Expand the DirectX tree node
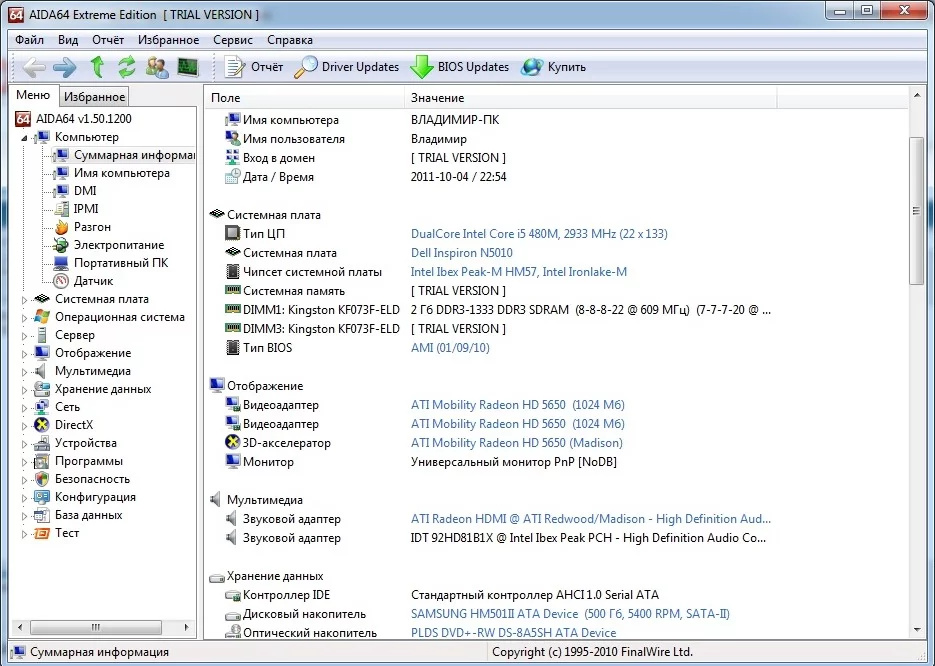 [x=24, y=426]
